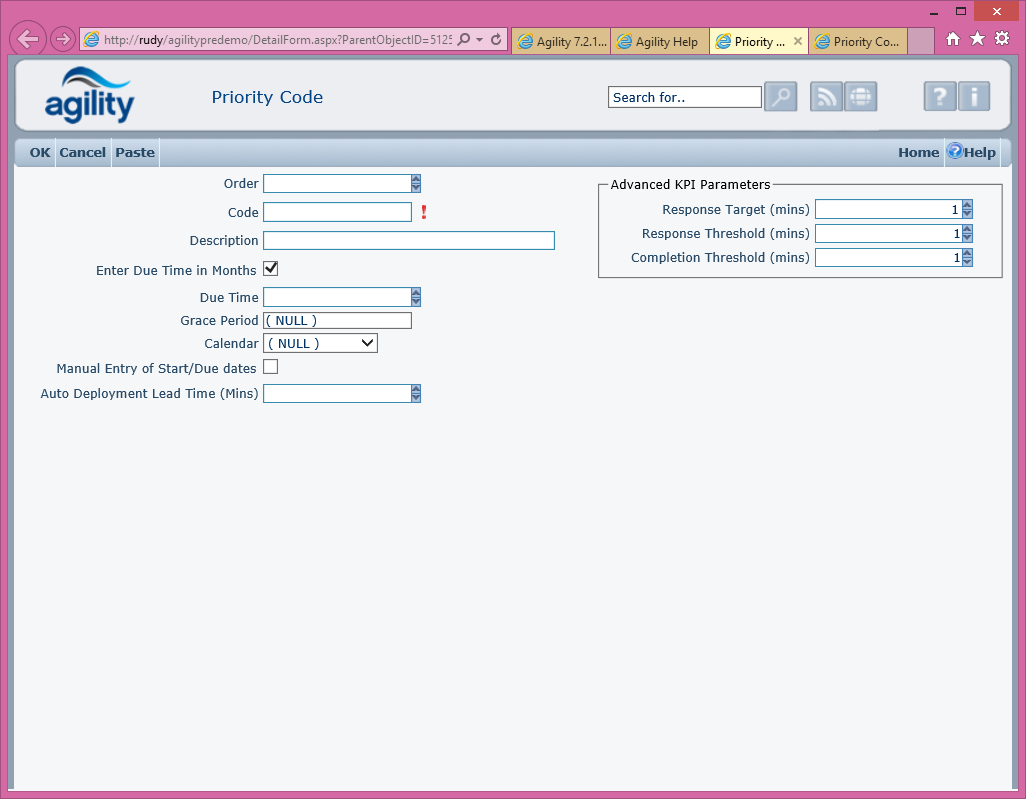The image size is (1026, 799).
Task: Click the magnifier search icon
Action: pos(781,97)
